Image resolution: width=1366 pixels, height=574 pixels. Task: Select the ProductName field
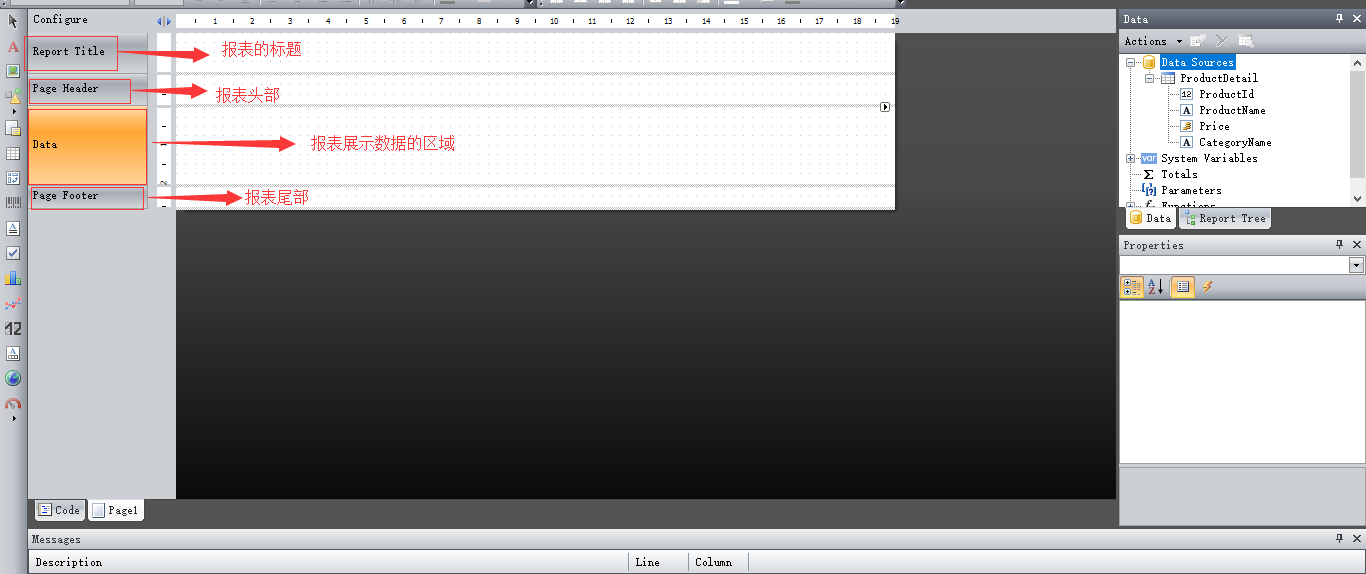(x=1232, y=110)
